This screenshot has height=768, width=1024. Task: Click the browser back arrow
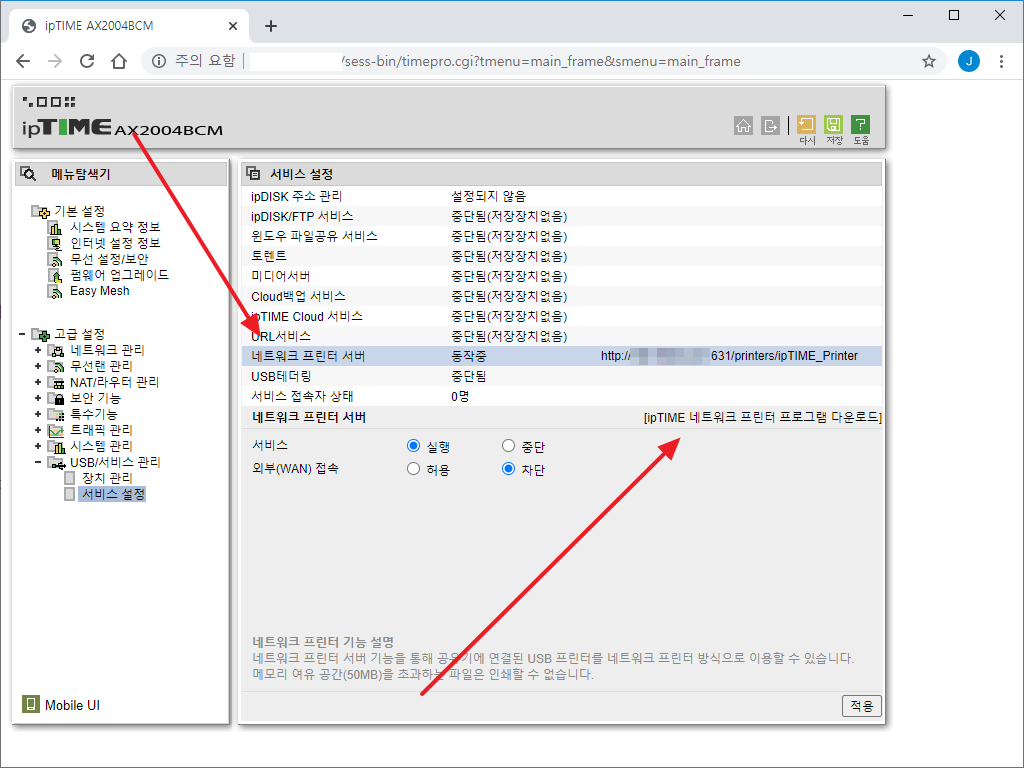(23, 61)
